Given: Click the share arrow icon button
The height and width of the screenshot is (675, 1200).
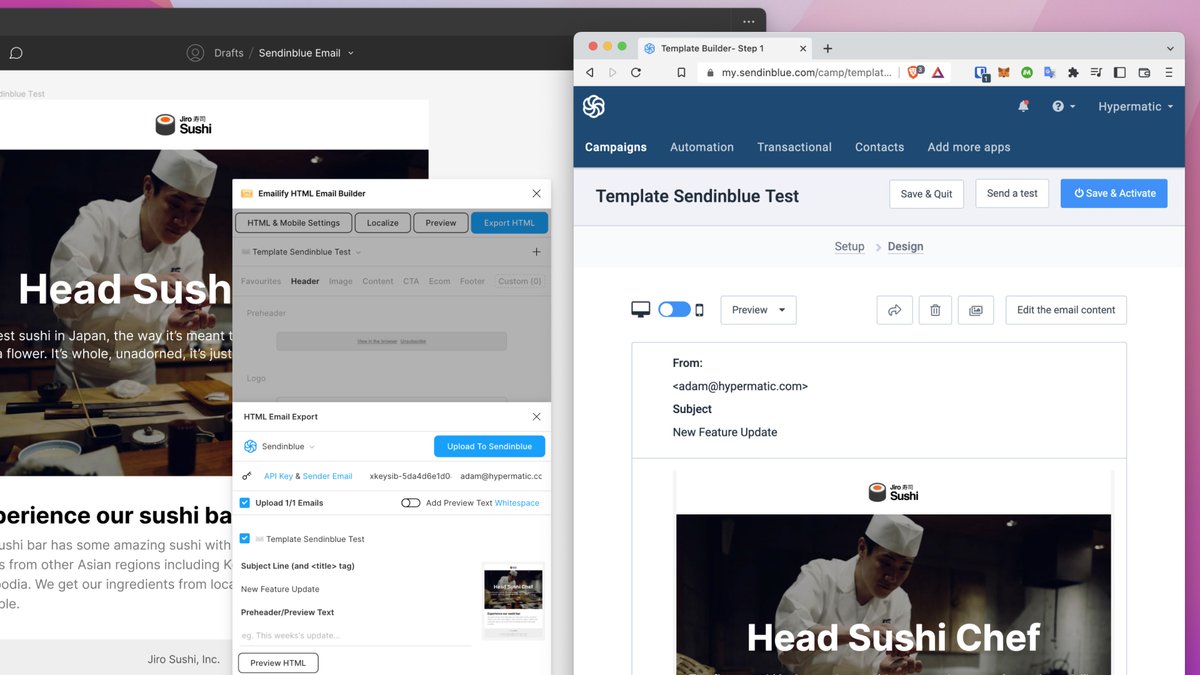Looking at the screenshot, I should pos(895,310).
